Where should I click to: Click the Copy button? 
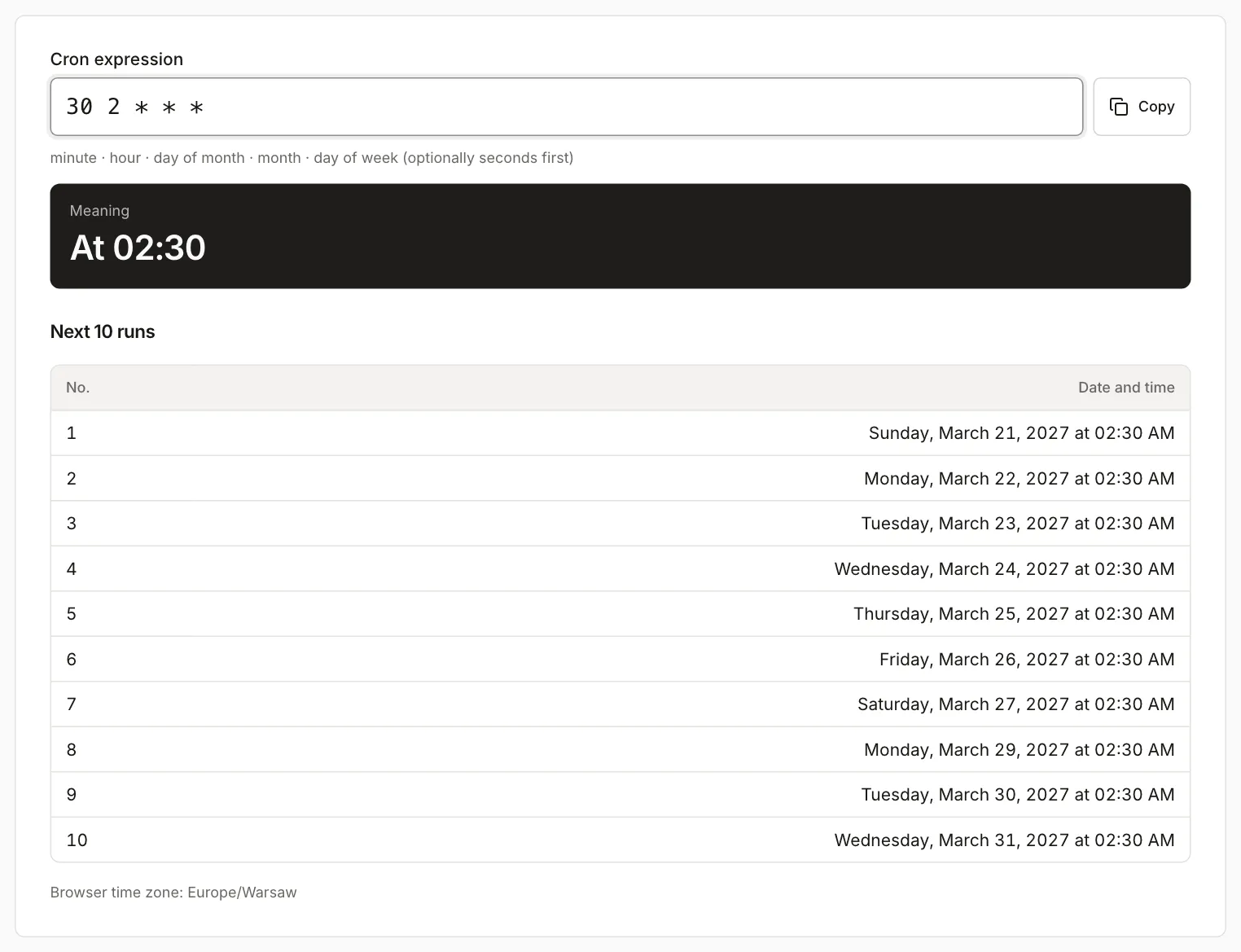pos(1142,107)
